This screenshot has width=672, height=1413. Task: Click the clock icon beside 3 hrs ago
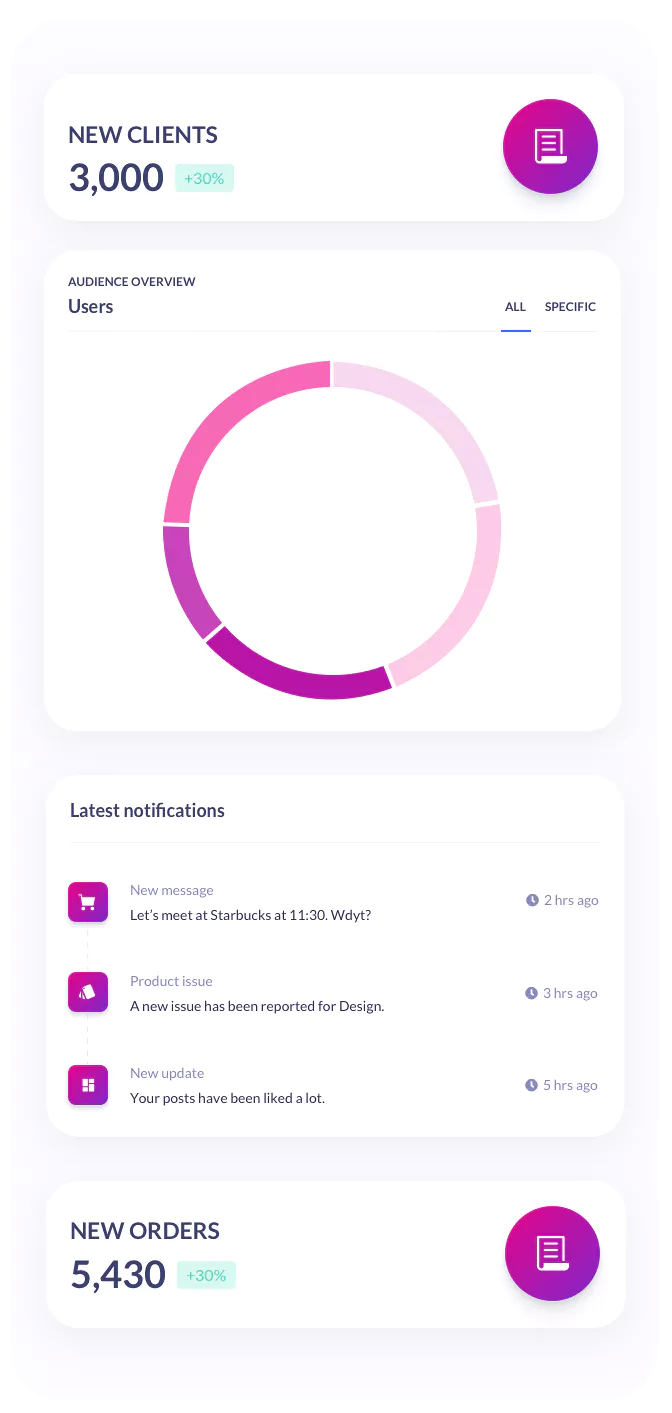[x=531, y=993]
